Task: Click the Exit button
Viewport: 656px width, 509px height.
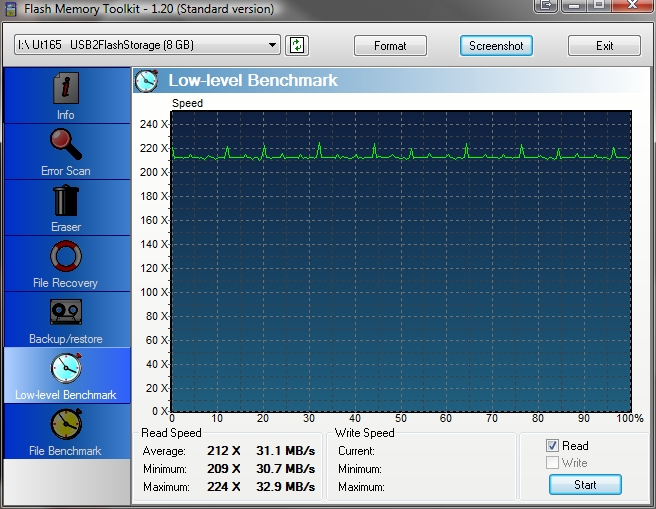Action: 604,46
